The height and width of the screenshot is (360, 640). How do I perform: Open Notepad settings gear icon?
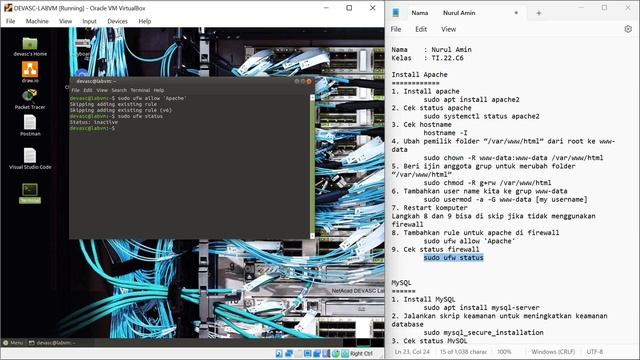(x=628, y=29)
